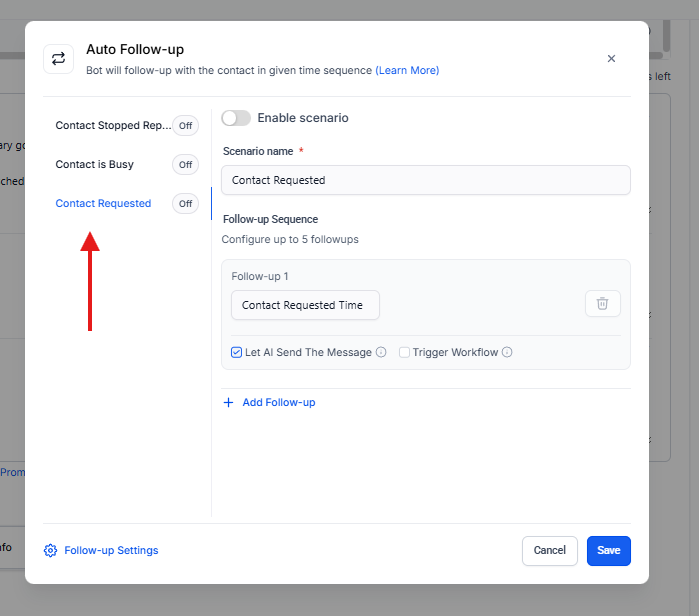Click info icon beside Trigger Workflow
Screen dimensions: 699x616
[507, 353]
